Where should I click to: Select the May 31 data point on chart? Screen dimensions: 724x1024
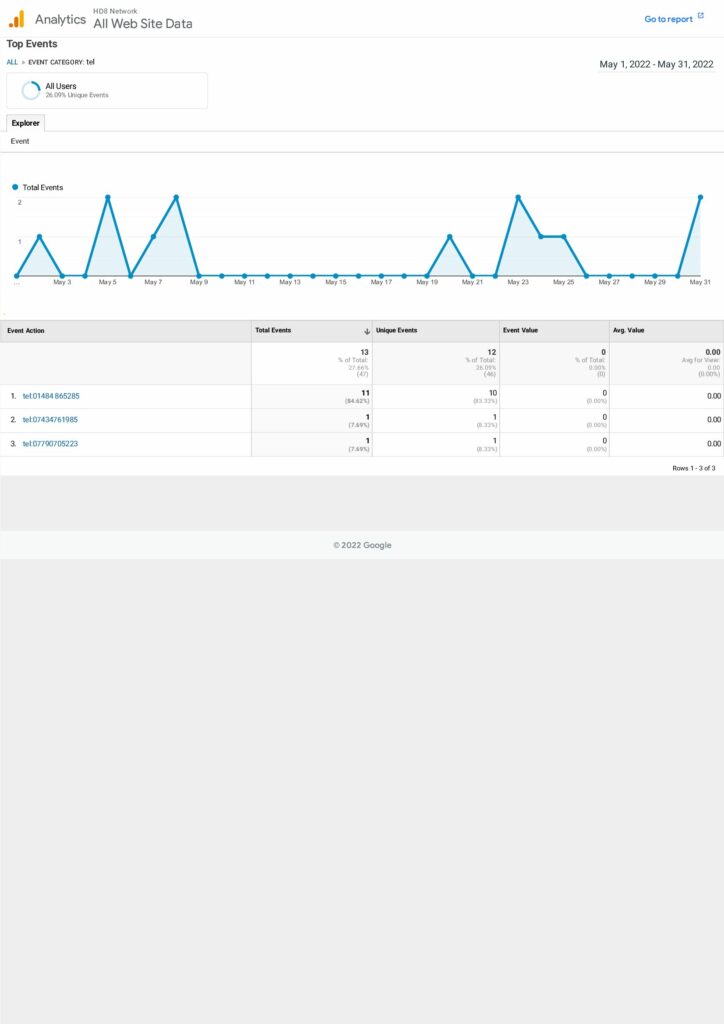700,197
